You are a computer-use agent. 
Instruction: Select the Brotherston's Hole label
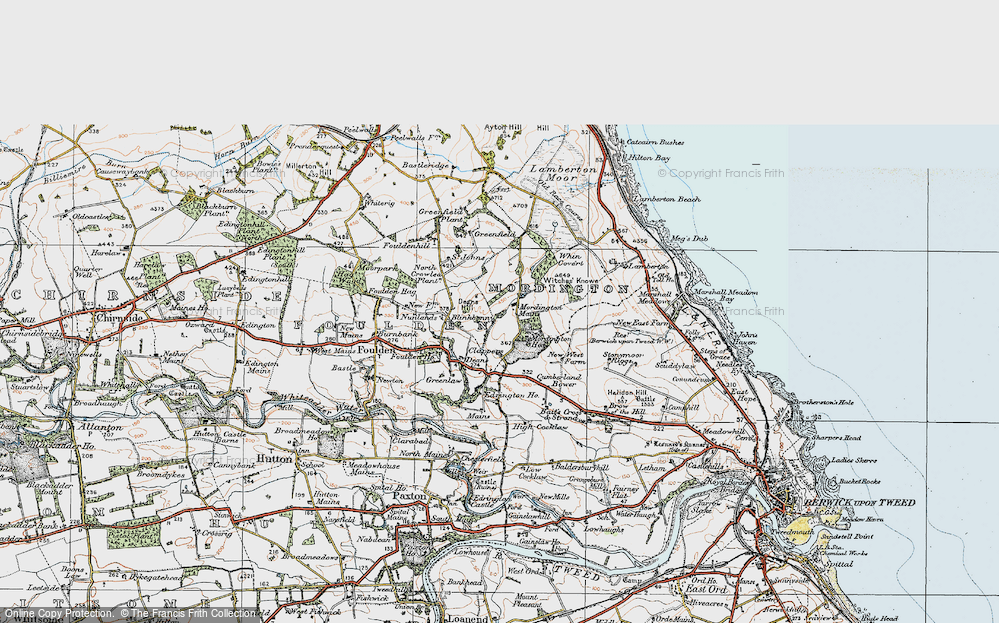pos(824,402)
